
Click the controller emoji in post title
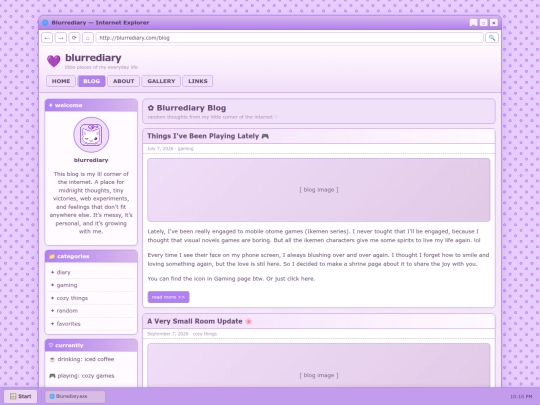click(x=265, y=136)
